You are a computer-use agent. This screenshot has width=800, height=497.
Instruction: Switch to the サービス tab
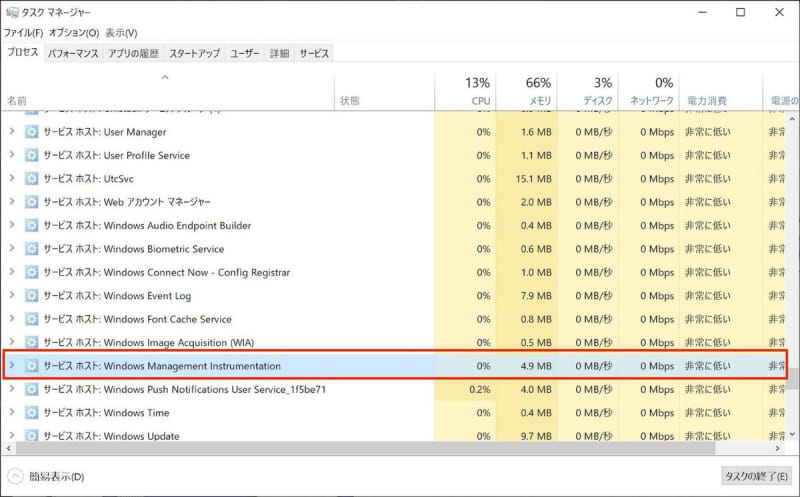point(314,53)
